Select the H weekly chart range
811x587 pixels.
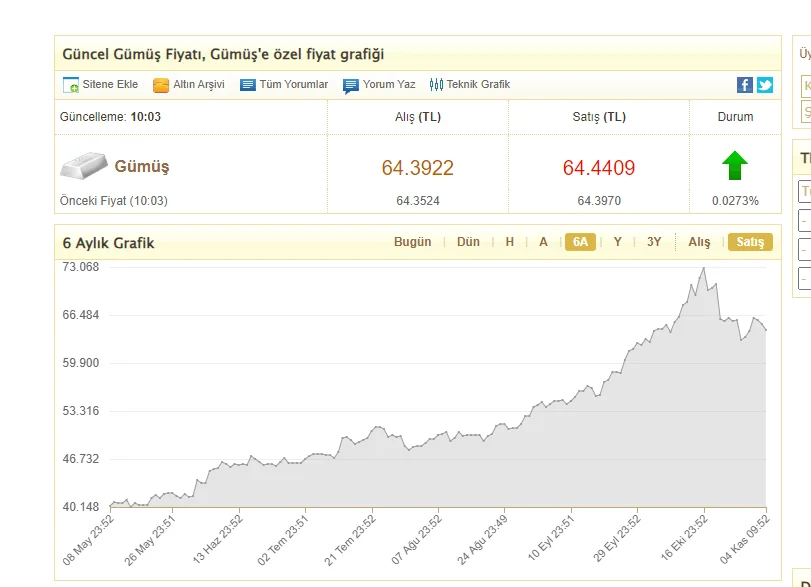point(510,242)
